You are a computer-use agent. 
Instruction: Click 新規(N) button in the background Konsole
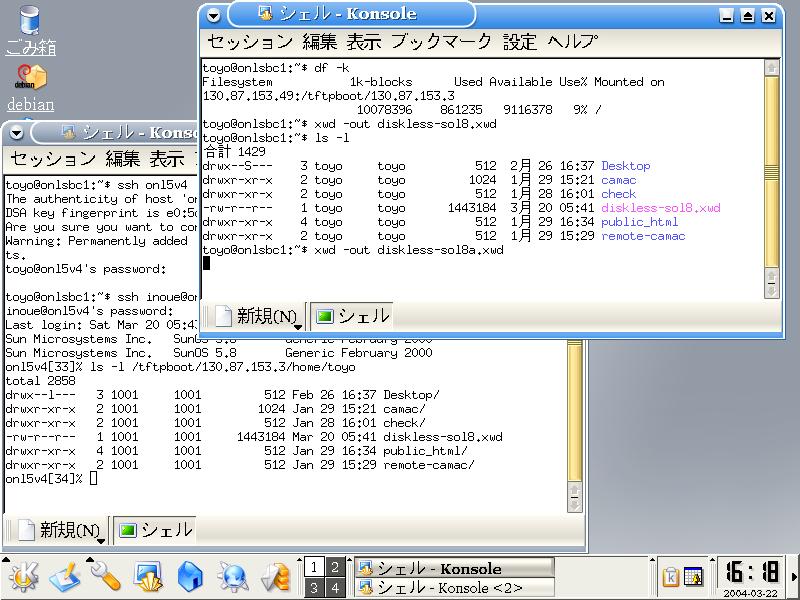[x=62, y=530]
